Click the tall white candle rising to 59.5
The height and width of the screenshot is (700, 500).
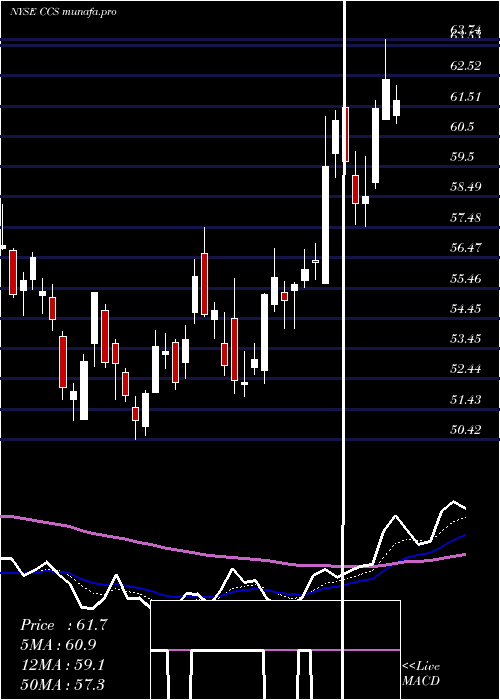pos(325,225)
